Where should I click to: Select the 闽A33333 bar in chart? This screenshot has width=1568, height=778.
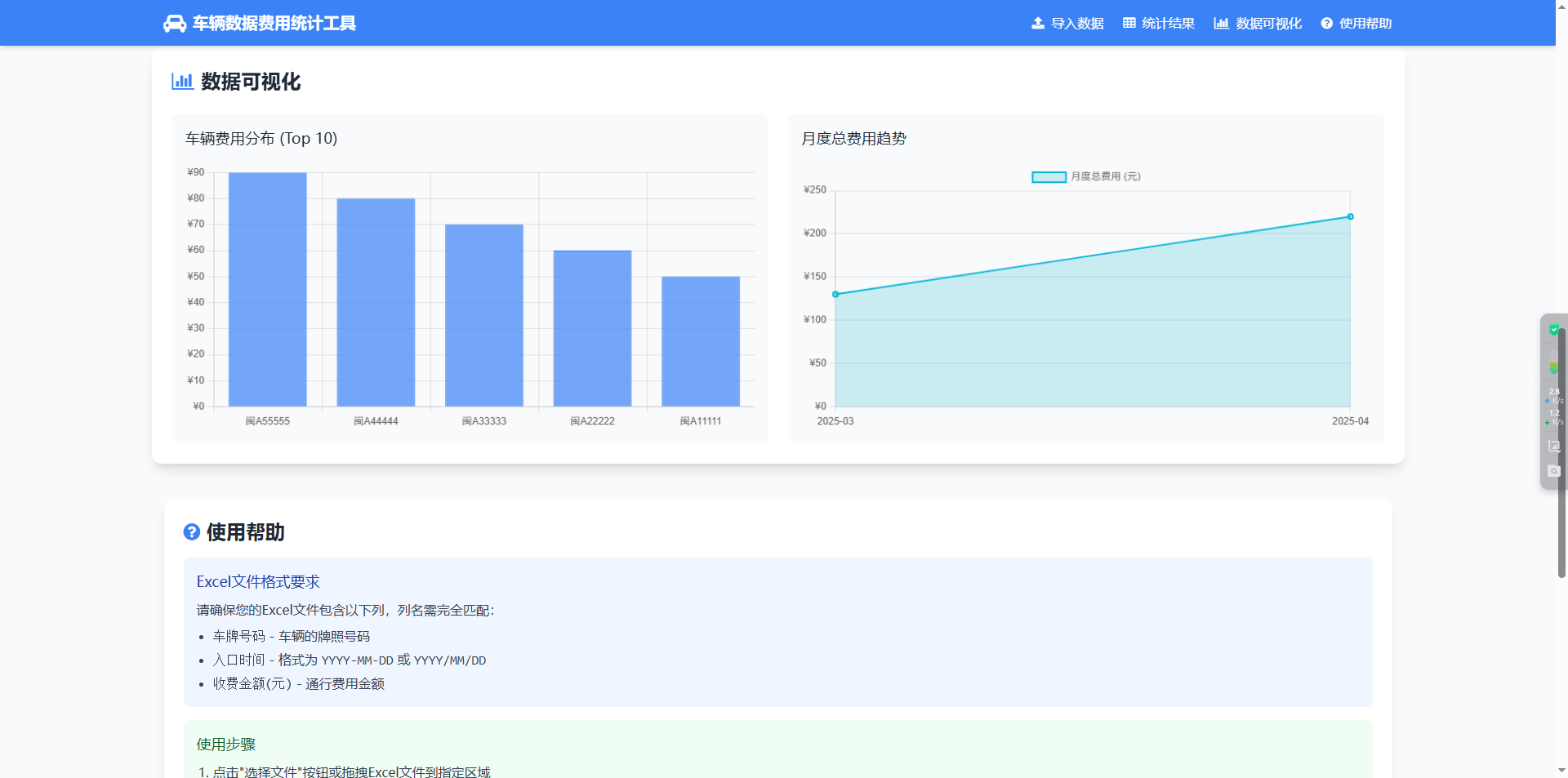click(484, 315)
